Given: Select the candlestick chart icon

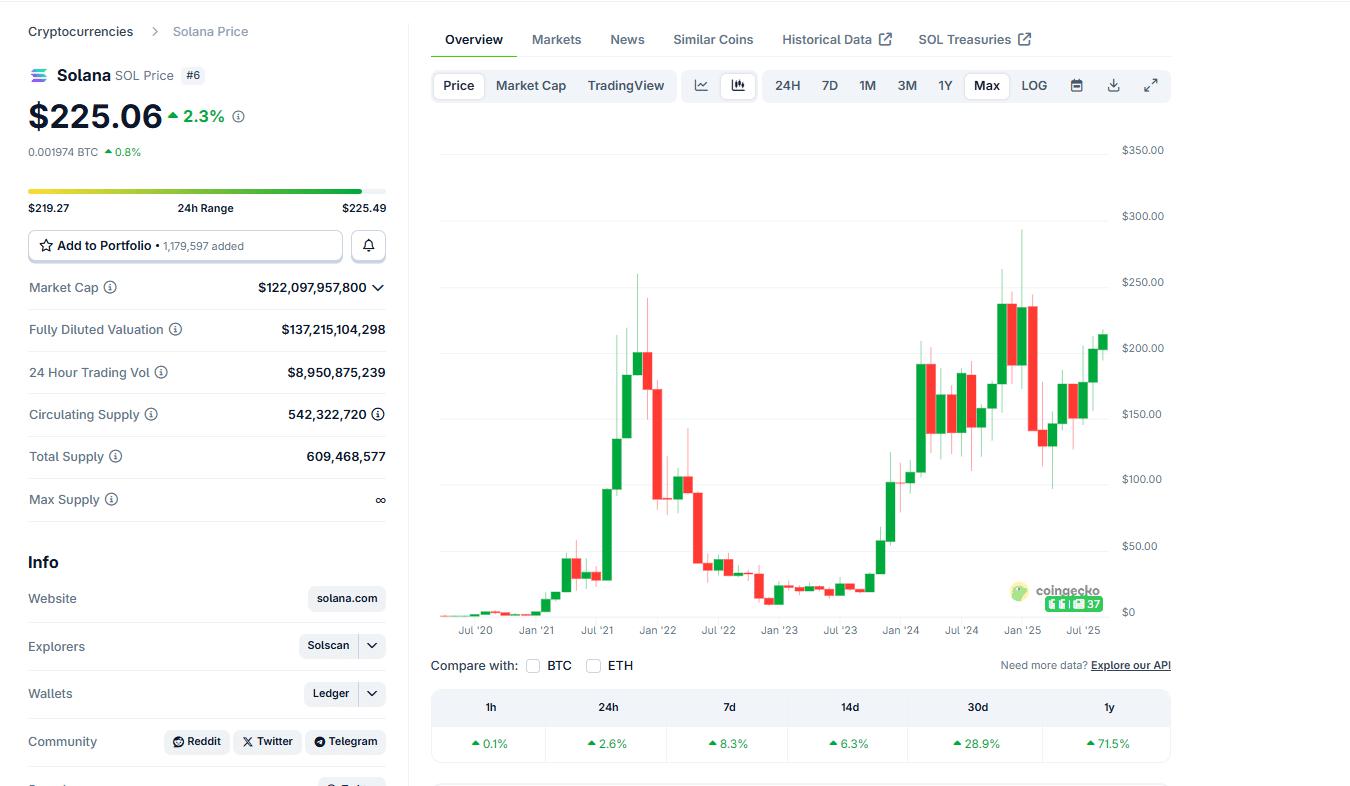Looking at the screenshot, I should tap(738, 86).
